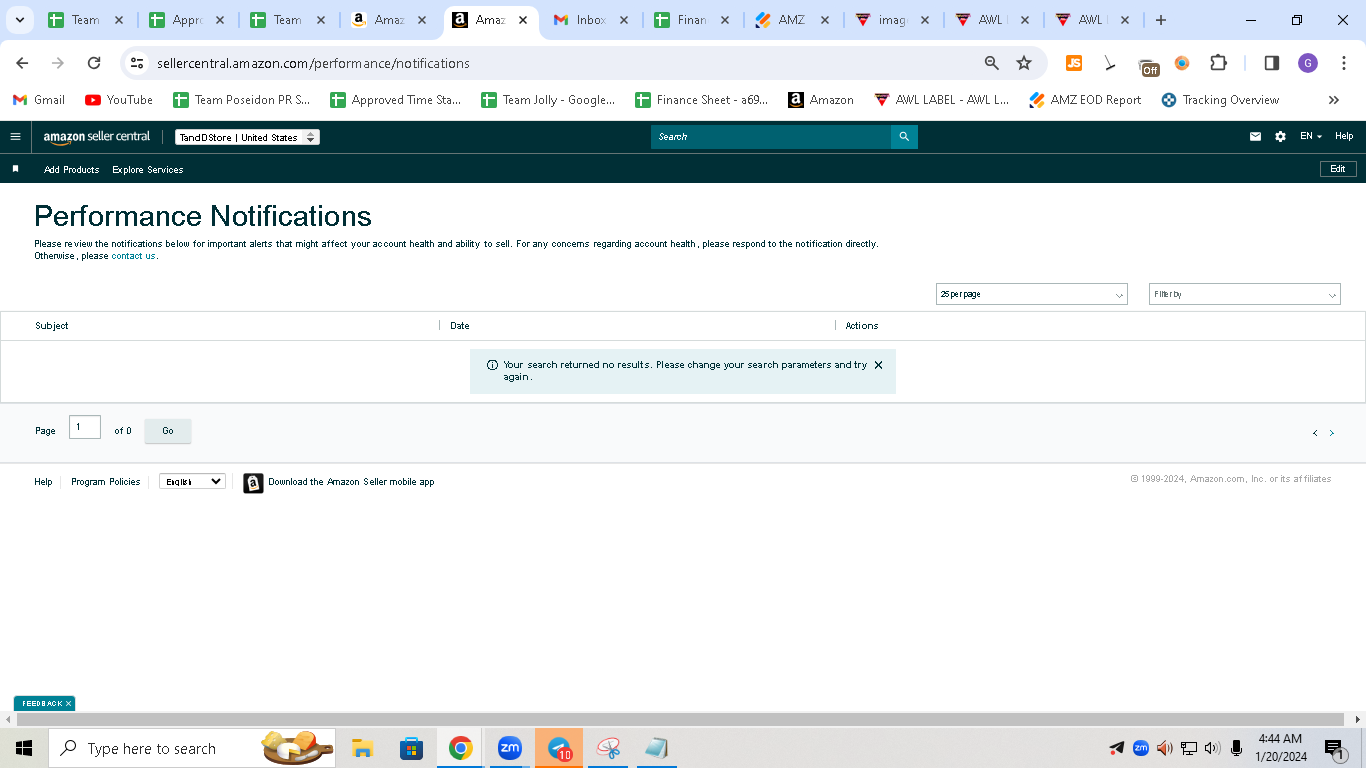
Task: Click the page number input box
Action: click(x=85, y=427)
